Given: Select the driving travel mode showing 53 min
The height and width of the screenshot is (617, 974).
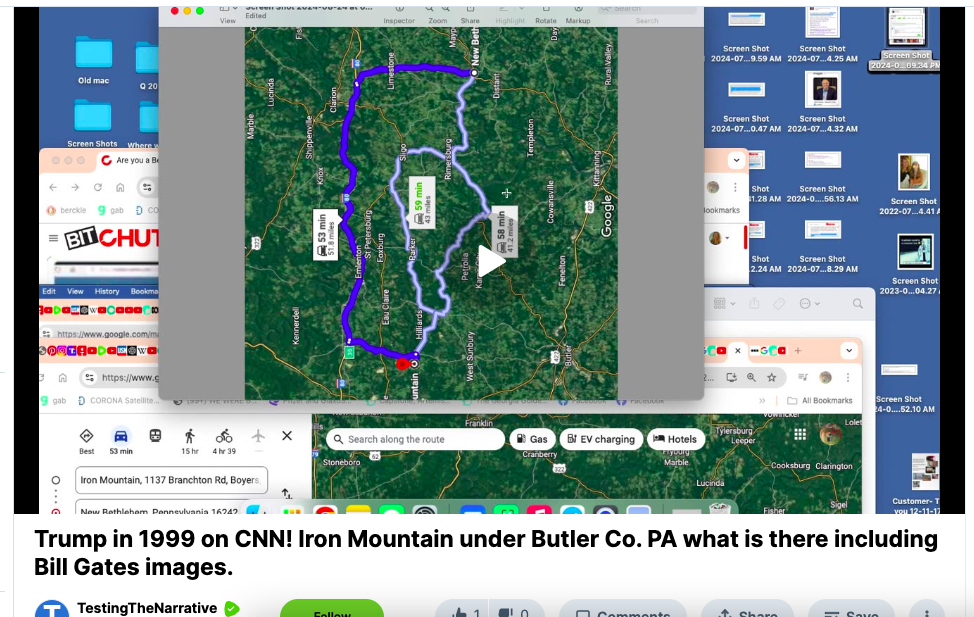Looking at the screenshot, I should point(121,440).
